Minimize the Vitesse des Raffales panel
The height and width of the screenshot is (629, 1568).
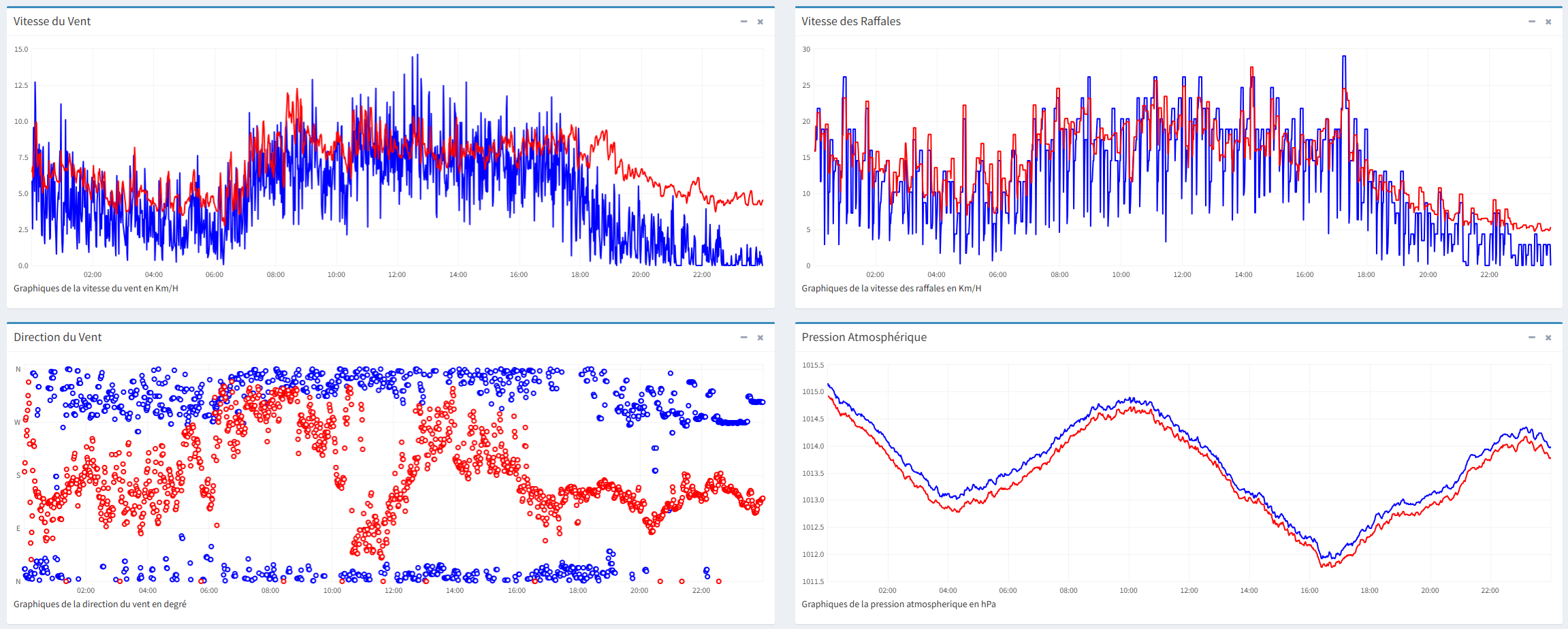[x=1532, y=22]
